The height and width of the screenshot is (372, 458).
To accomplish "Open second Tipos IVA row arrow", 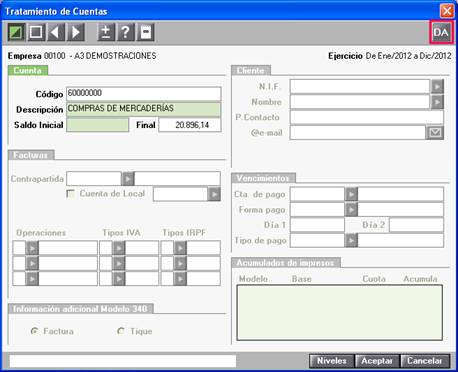I will [x=119, y=263].
